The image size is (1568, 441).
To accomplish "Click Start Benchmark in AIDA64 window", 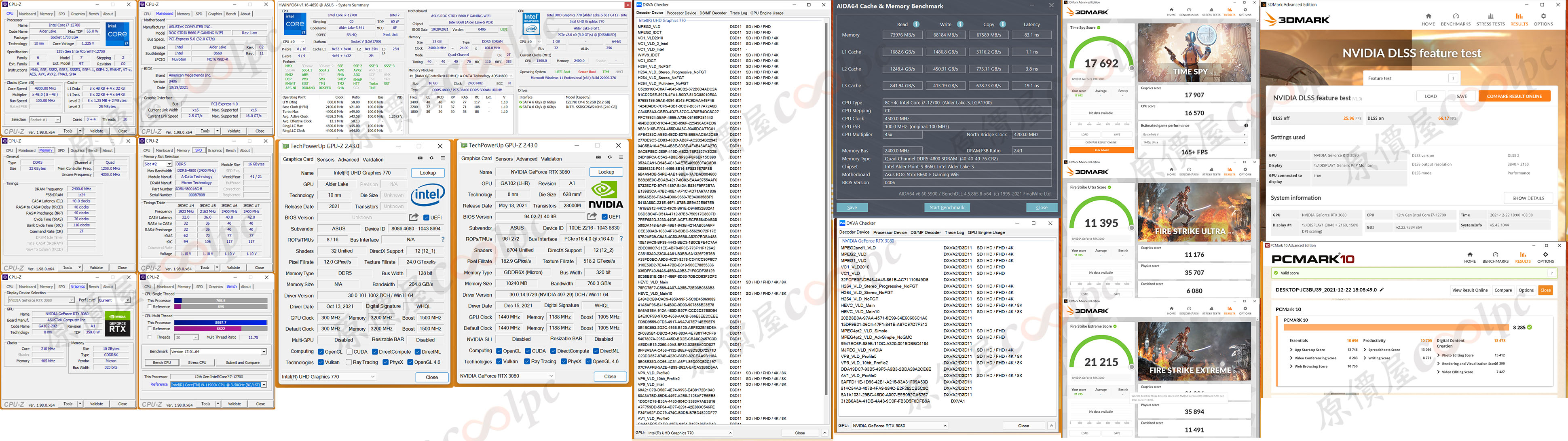I will pyautogui.click(x=948, y=207).
